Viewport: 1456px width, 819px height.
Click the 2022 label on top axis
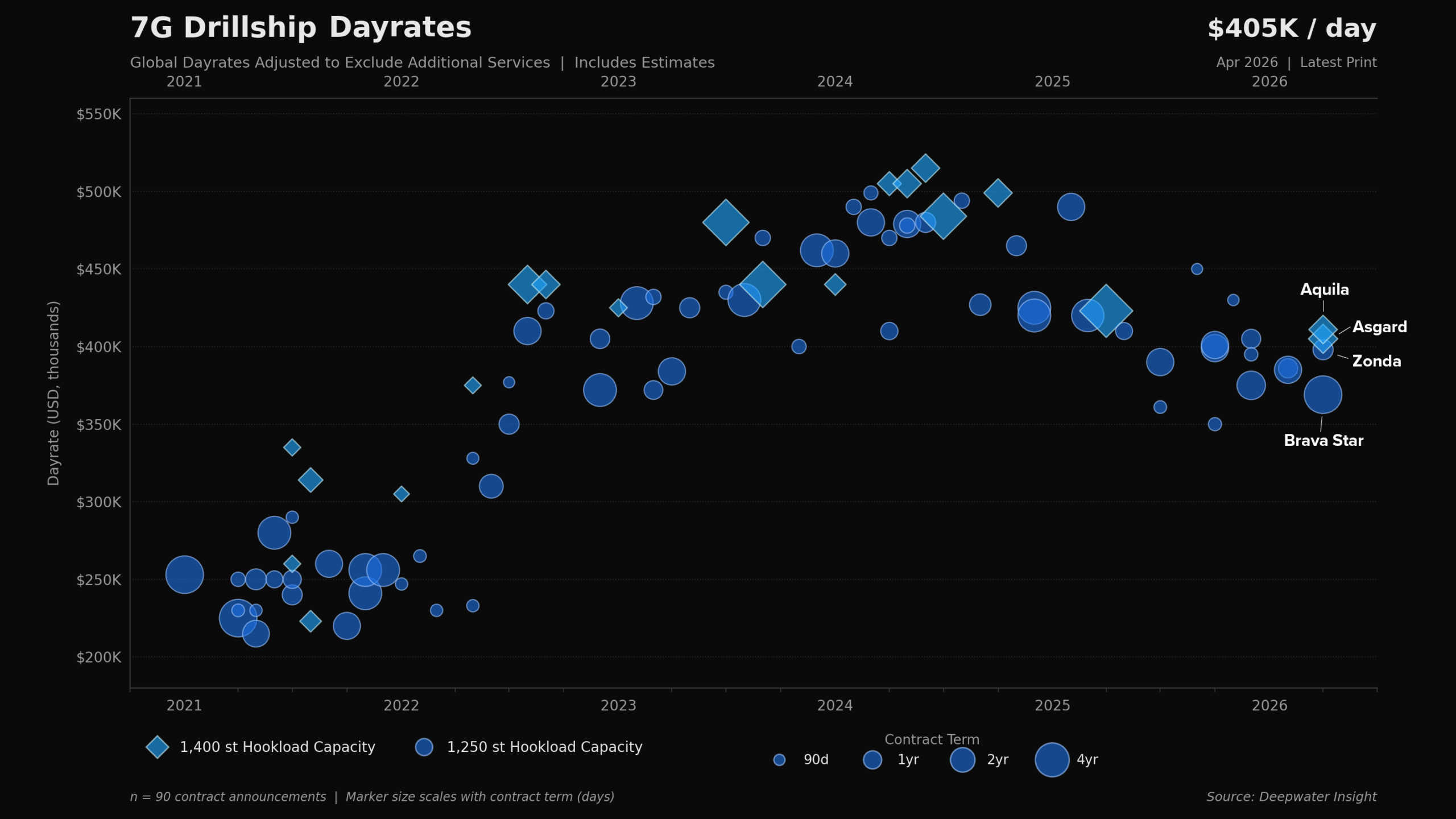(401, 81)
